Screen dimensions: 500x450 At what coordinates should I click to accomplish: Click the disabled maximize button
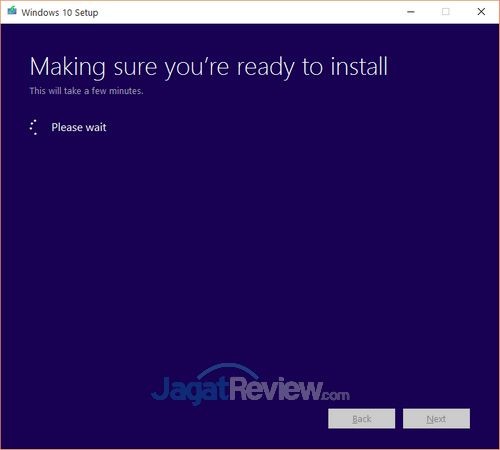click(x=446, y=12)
